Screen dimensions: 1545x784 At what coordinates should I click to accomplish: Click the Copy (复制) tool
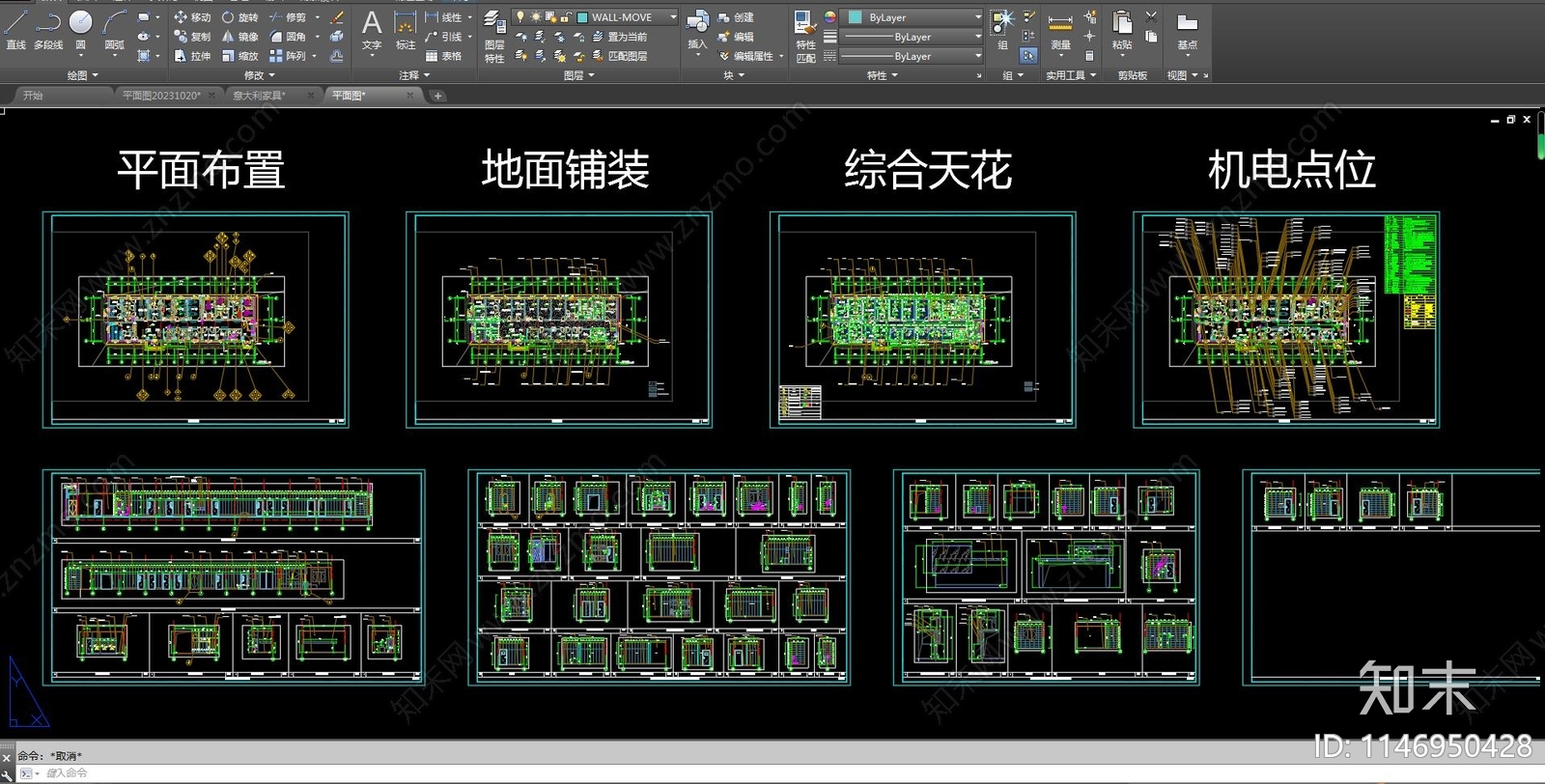pyautogui.click(x=192, y=37)
